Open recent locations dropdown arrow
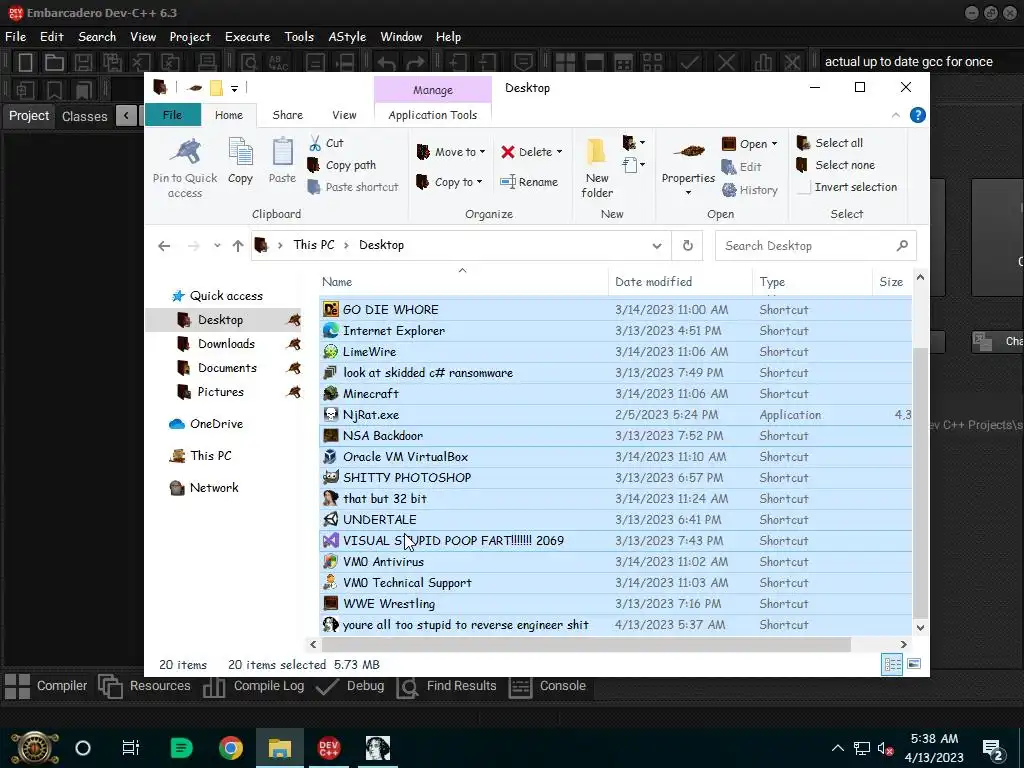The height and width of the screenshot is (768, 1024). pyautogui.click(x=217, y=246)
